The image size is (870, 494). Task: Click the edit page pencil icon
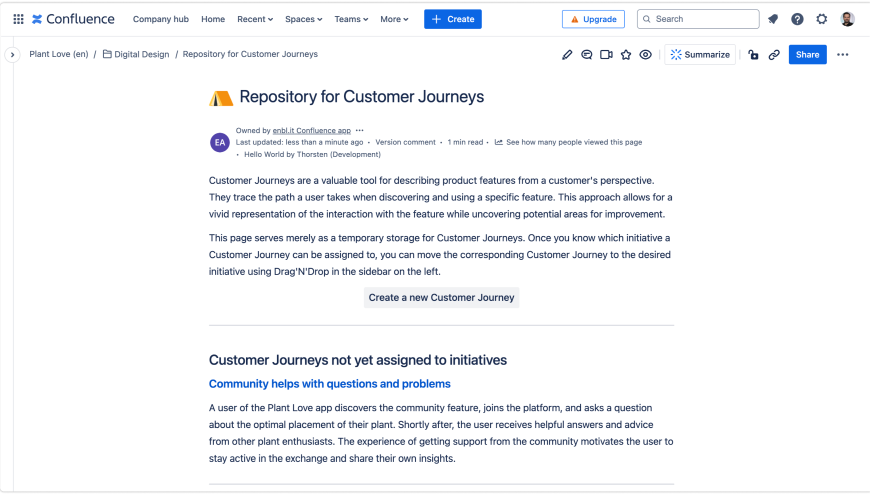567,55
